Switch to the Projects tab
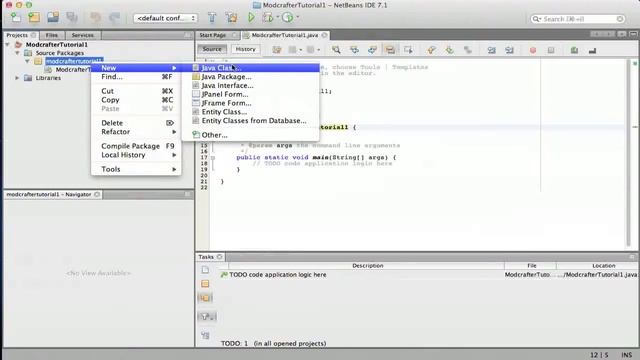Viewport: 640px width, 360px height. (20, 35)
